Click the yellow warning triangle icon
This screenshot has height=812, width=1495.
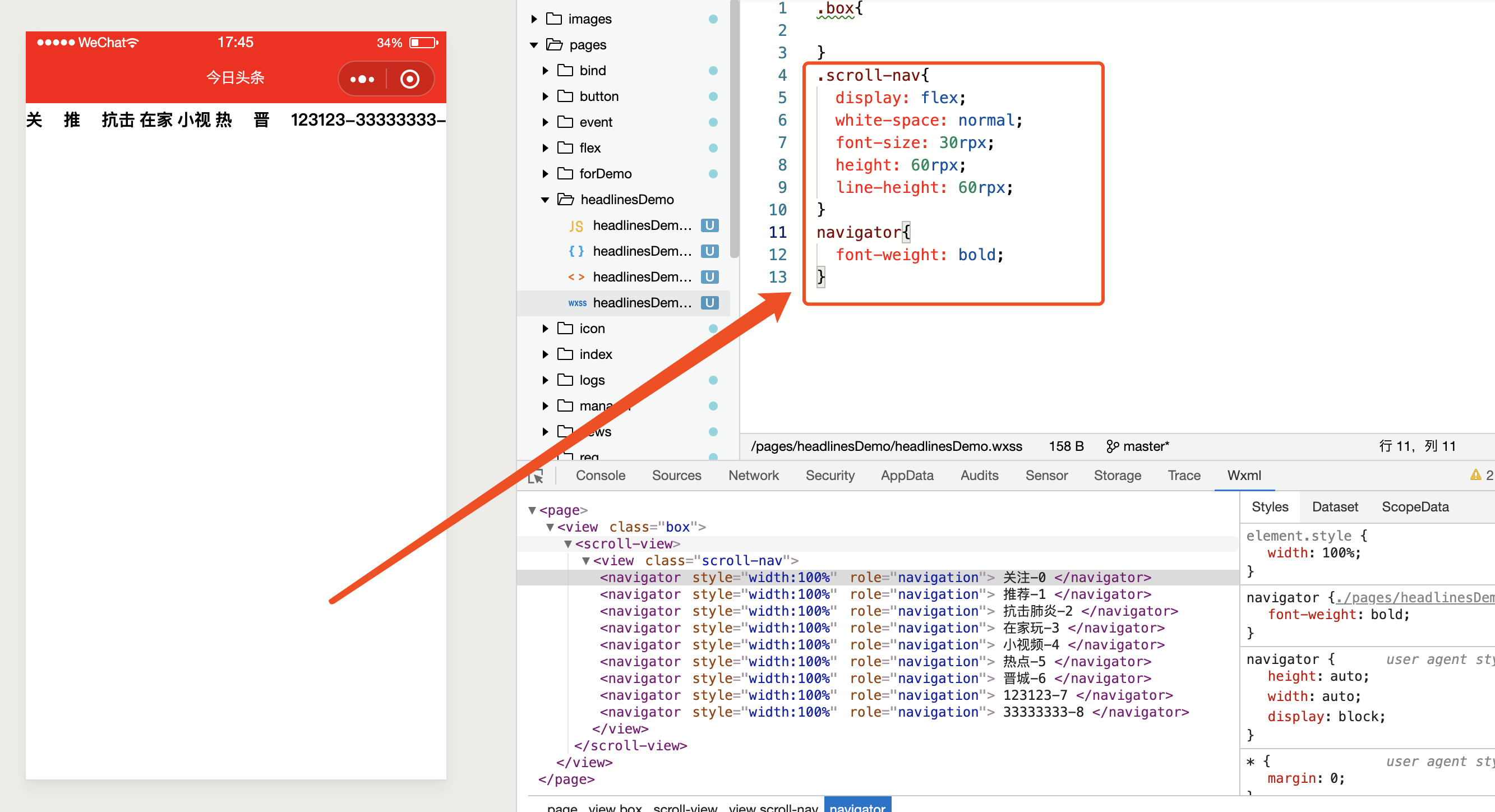pos(1475,475)
